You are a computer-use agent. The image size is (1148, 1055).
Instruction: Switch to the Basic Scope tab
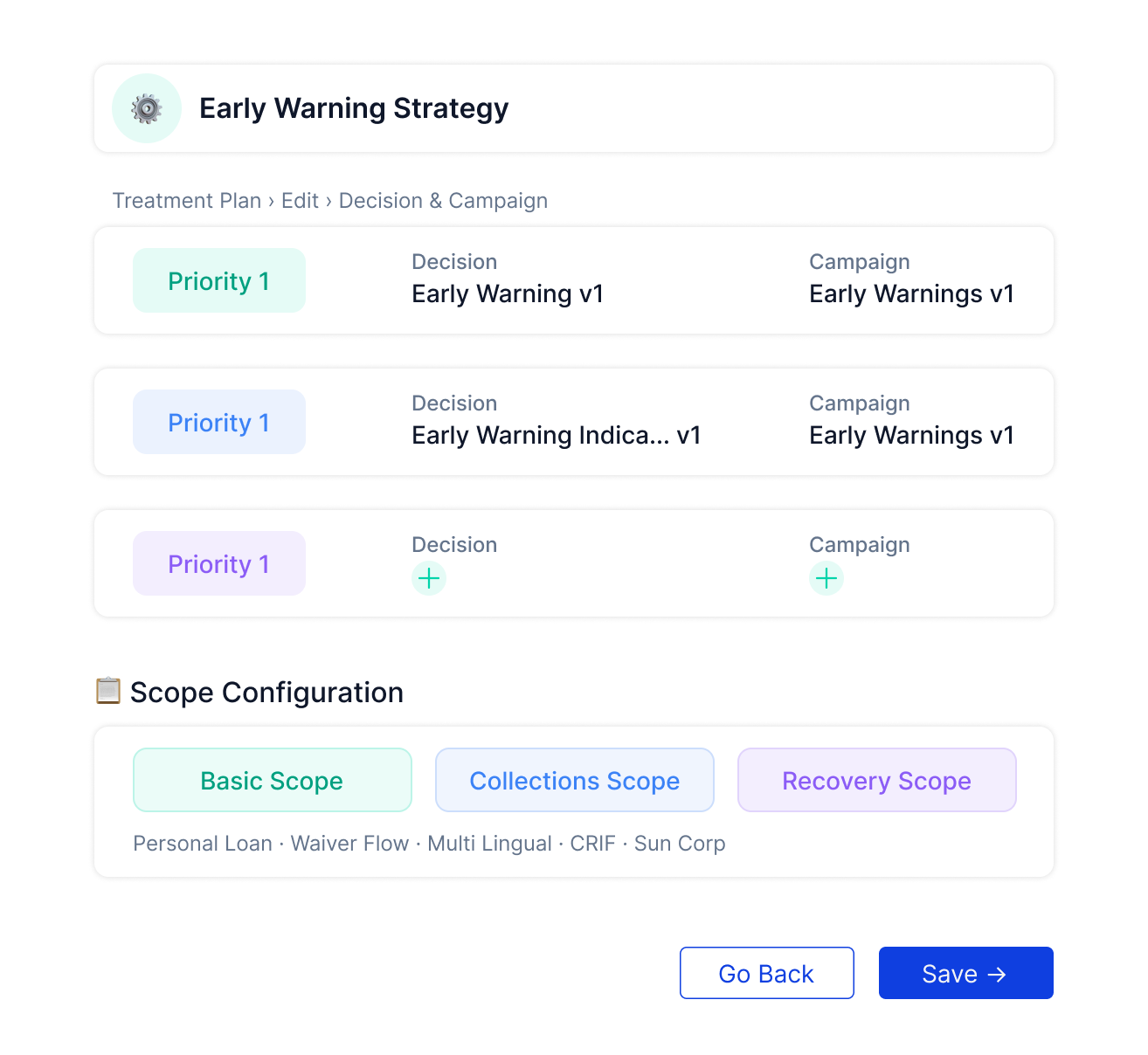click(272, 781)
